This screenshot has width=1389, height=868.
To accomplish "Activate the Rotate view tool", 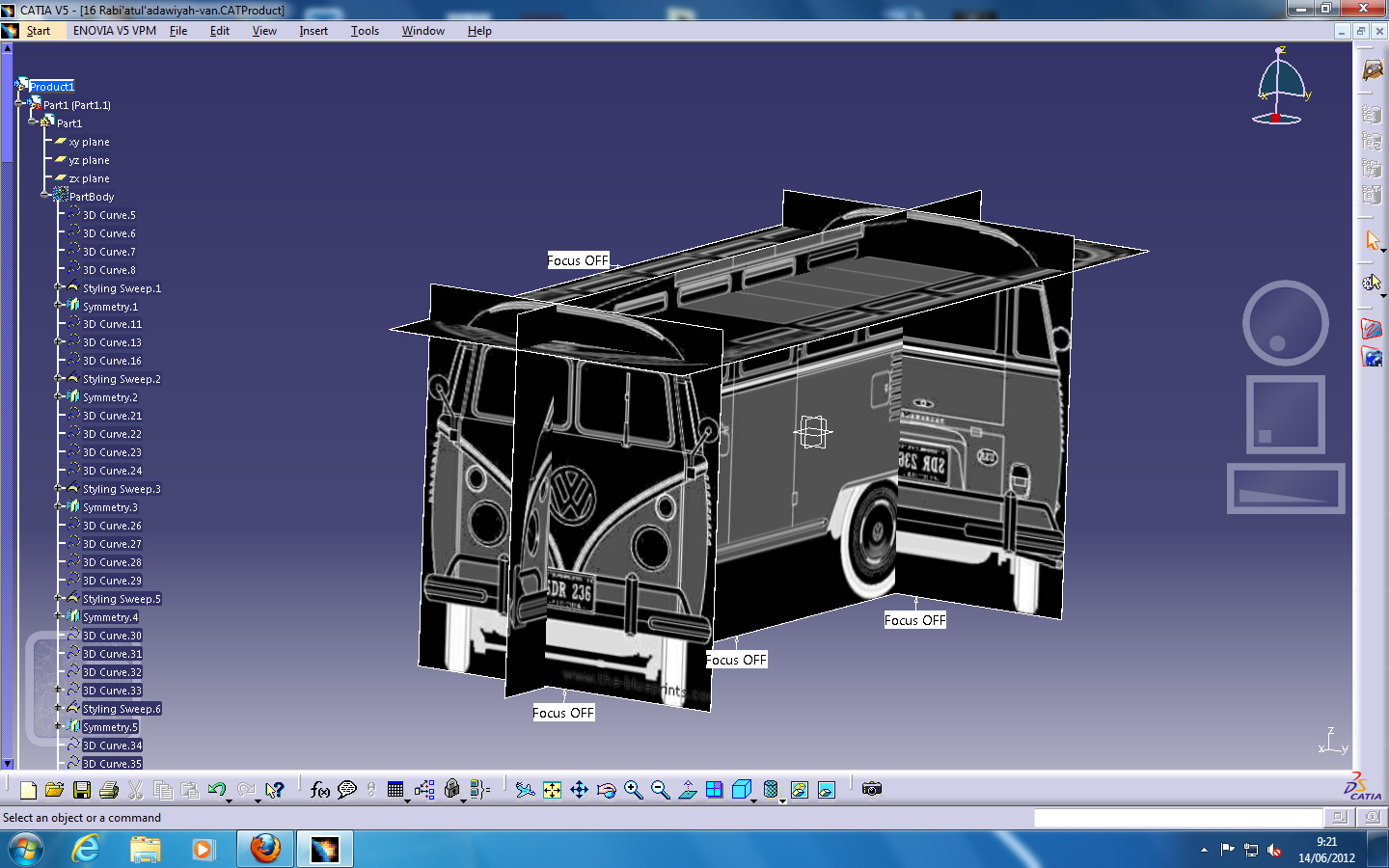I will tap(606, 790).
